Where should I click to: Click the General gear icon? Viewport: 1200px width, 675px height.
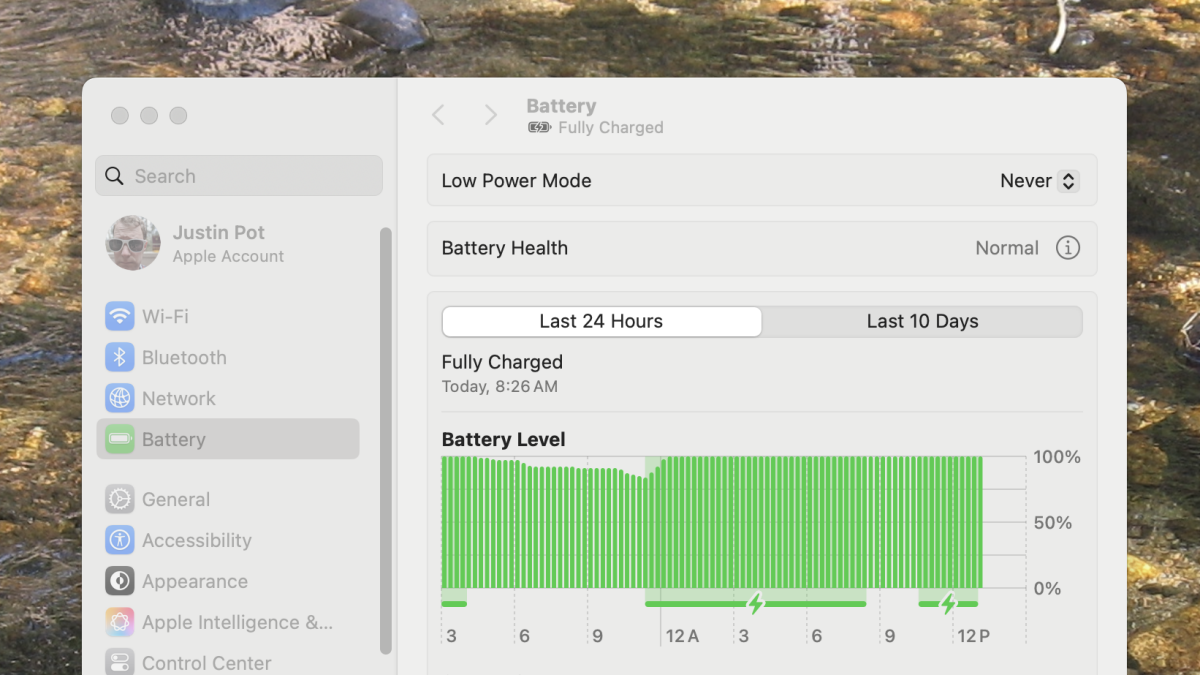pos(120,499)
